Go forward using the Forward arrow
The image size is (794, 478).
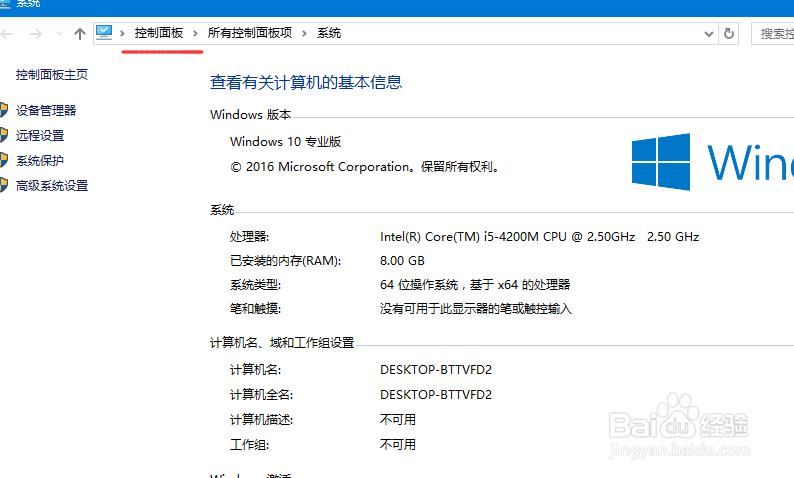tap(35, 34)
